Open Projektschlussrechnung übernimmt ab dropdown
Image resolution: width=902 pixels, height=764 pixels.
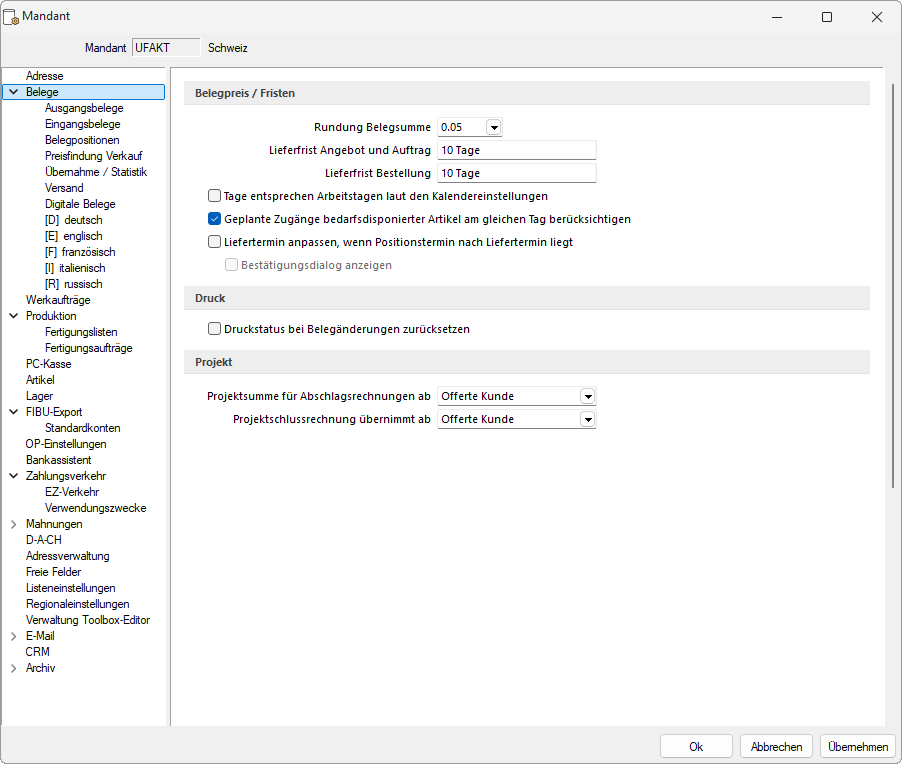tap(588, 420)
